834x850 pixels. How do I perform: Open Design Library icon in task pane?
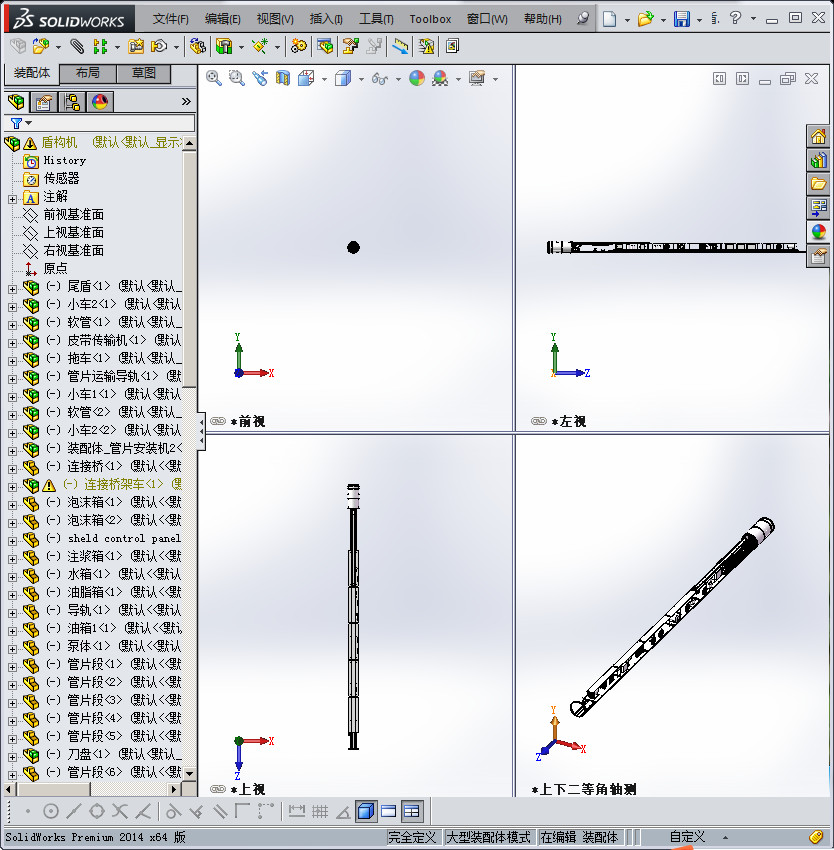(818, 160)
